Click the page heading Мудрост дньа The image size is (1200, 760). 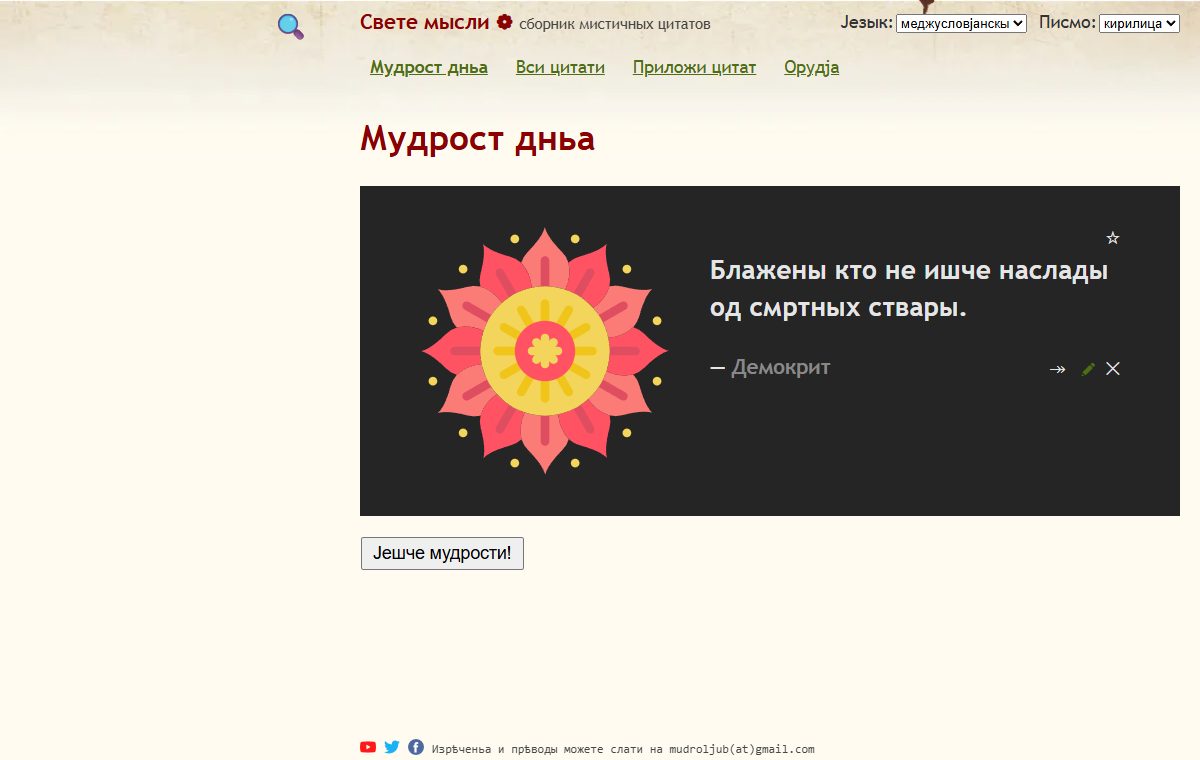click(477, 138)
